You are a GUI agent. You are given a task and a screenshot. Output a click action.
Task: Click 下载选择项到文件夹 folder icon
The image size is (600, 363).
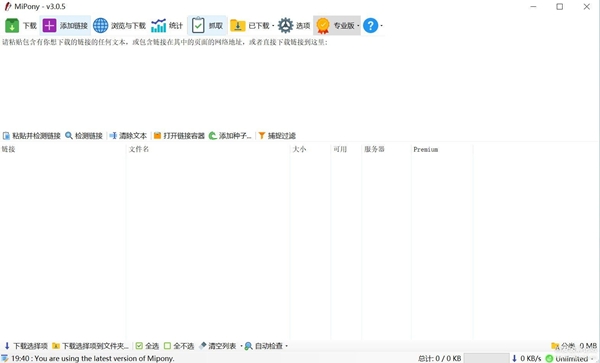[x=56, y=346]
